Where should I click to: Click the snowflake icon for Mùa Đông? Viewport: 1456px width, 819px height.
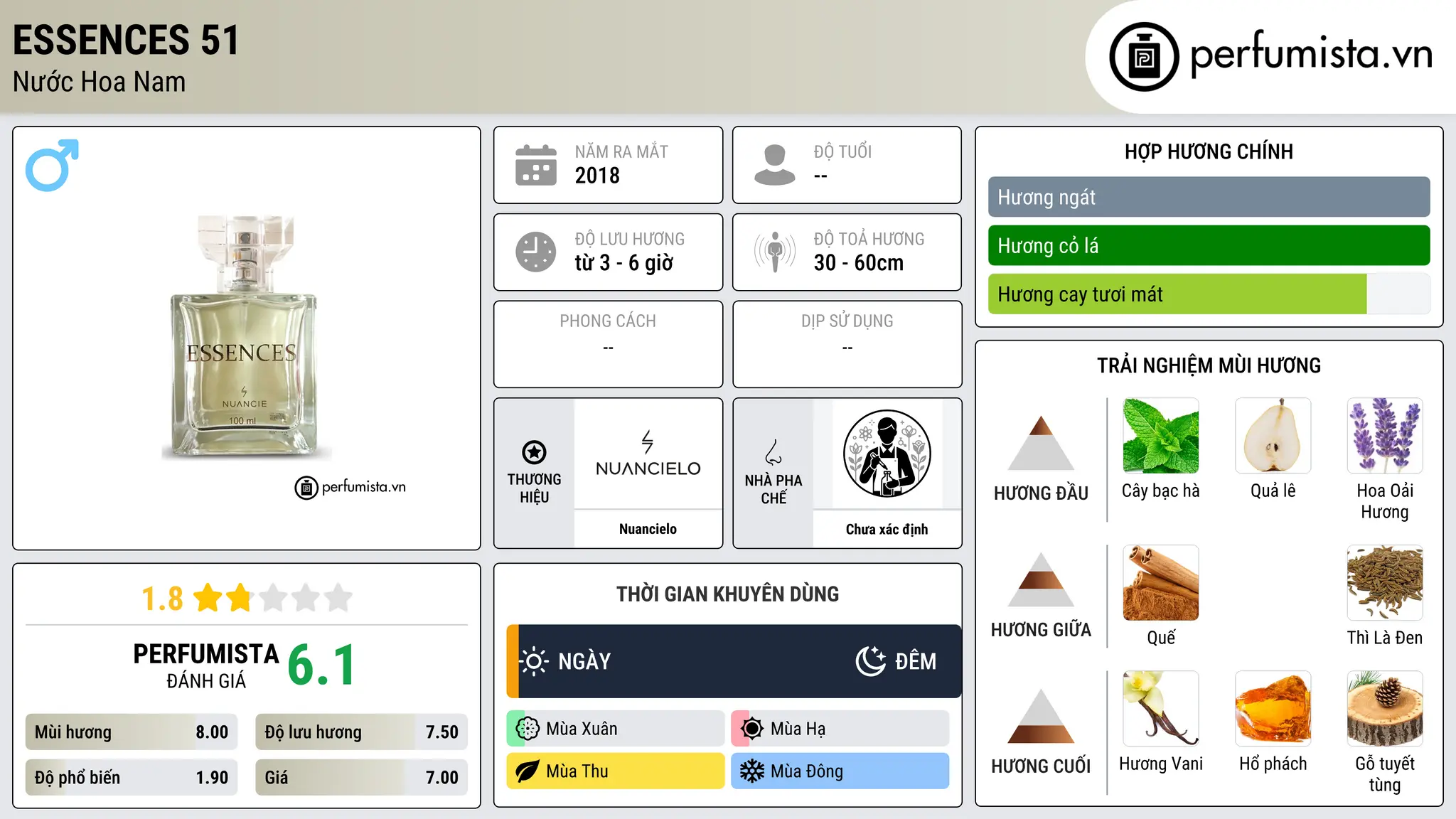tap(752, 771)
